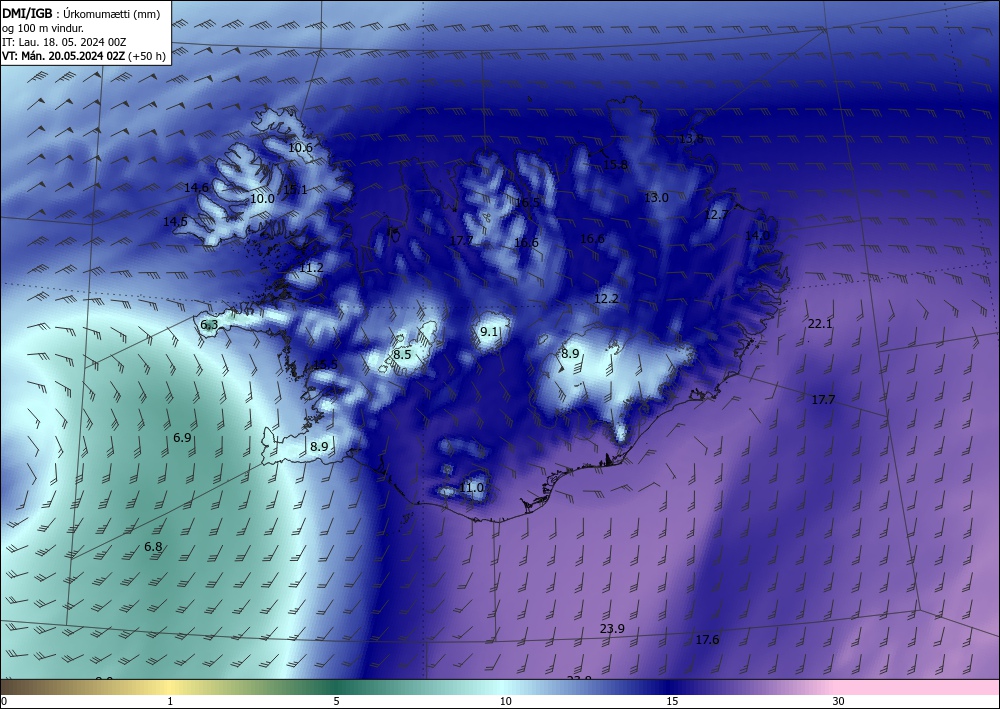
Task: Click the map value "13.8"
Action: (691, 139)
